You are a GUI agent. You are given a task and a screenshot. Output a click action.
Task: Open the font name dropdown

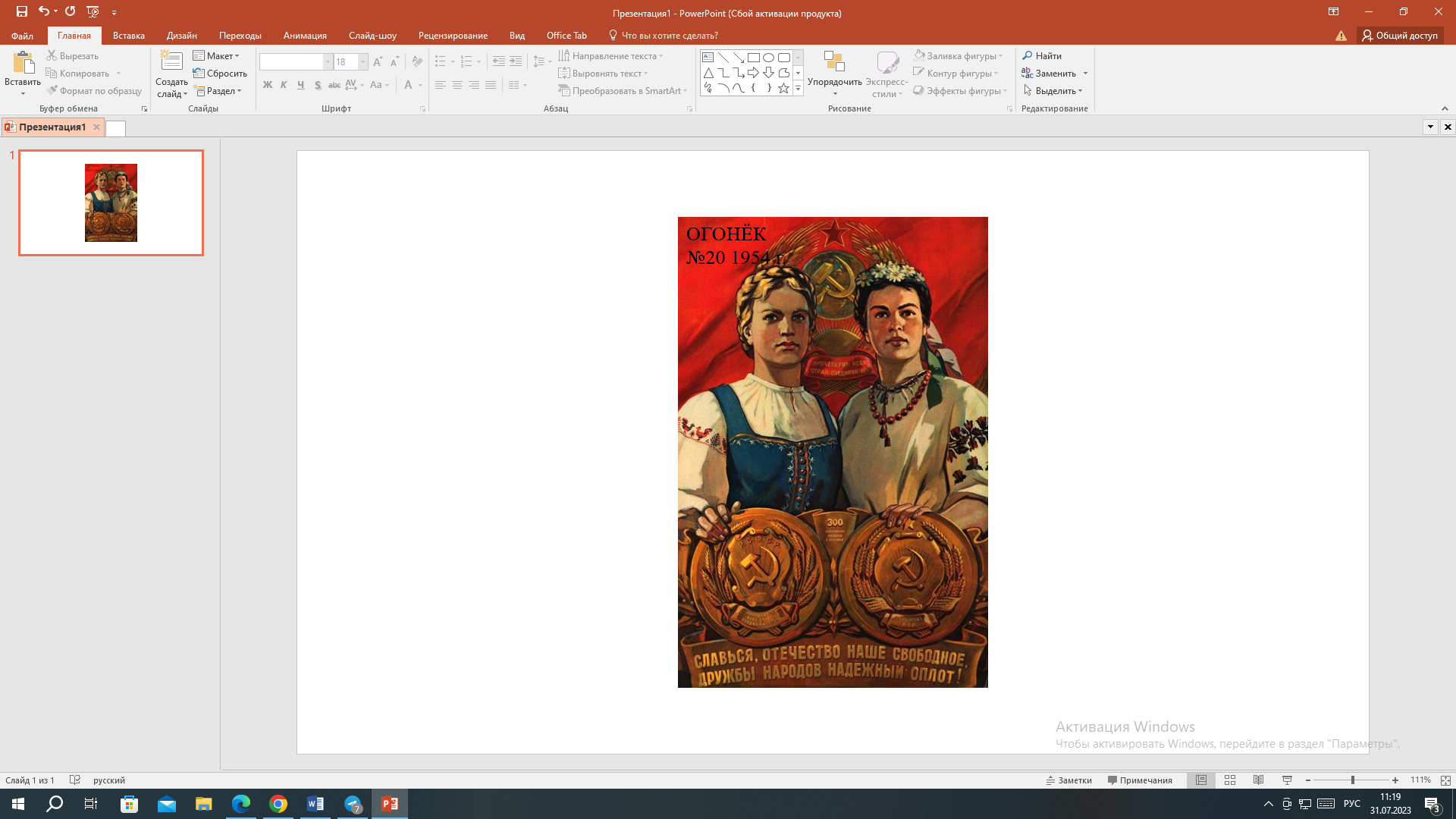click(328, 61)
